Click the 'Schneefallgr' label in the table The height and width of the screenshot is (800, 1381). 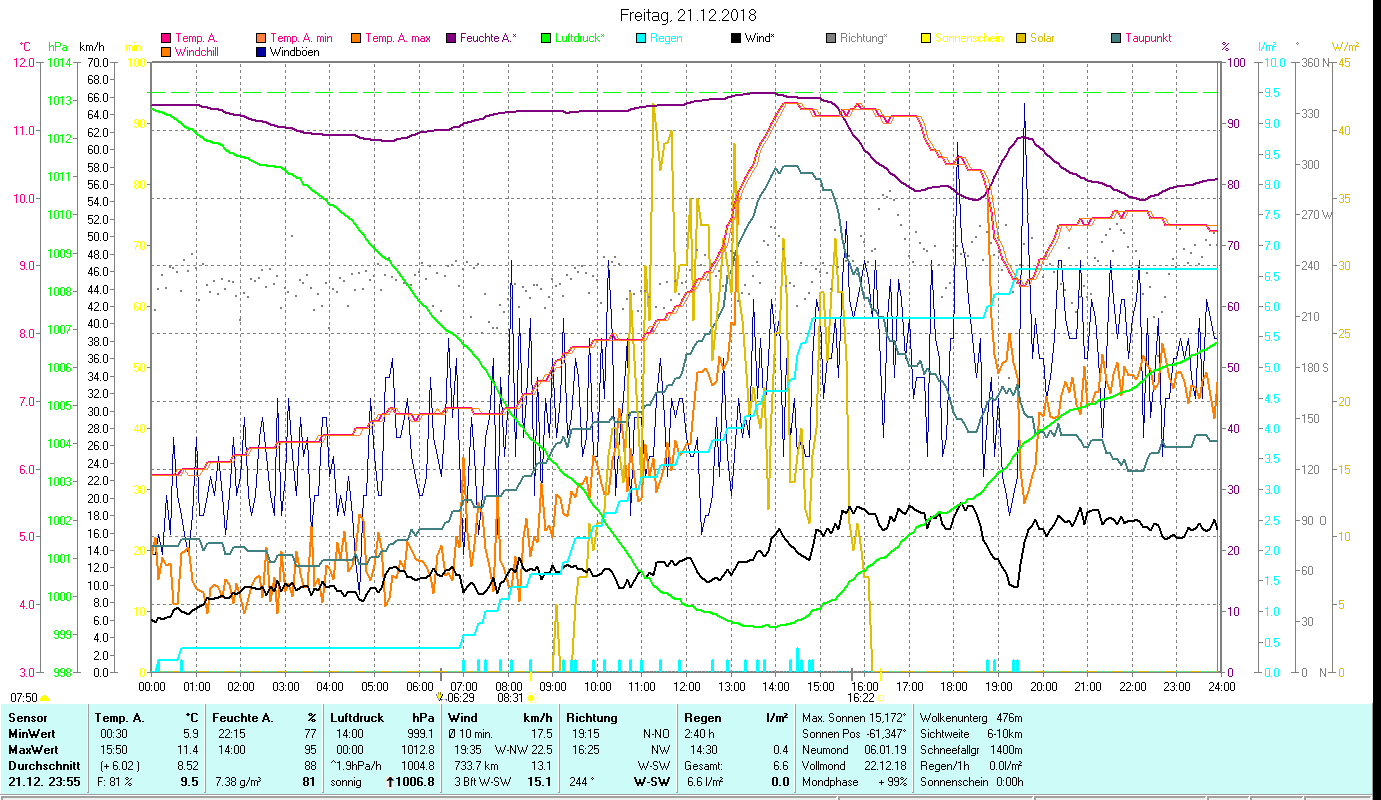click(951, 750)
